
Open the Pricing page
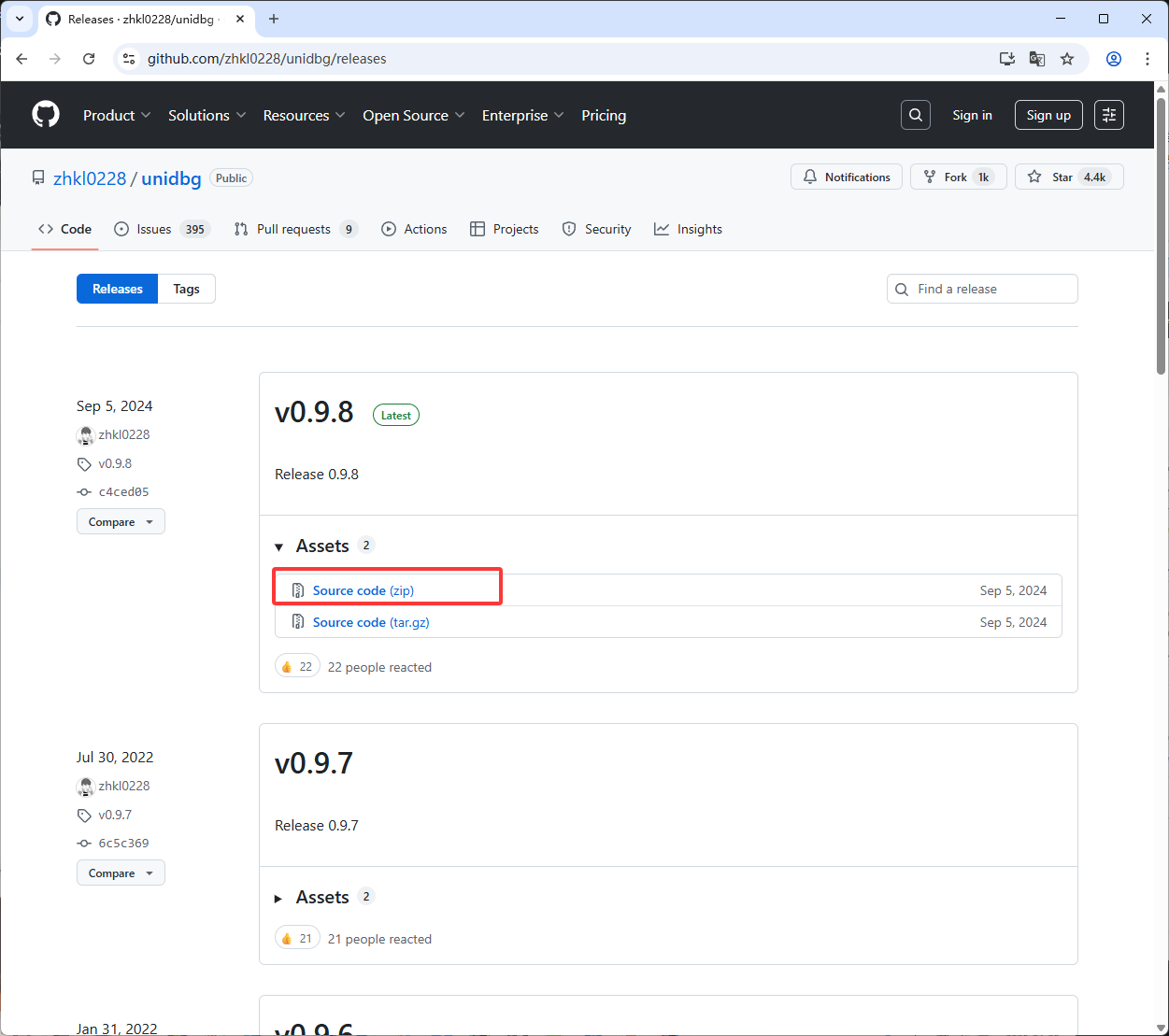point(604,115)
